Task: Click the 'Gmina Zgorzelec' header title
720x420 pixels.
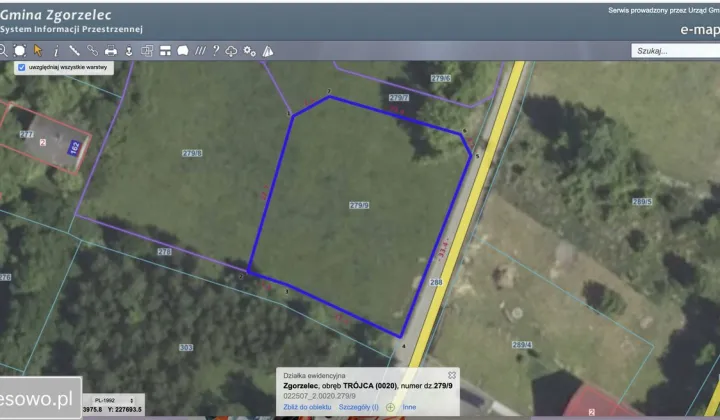Action: (x=56, y=15)
